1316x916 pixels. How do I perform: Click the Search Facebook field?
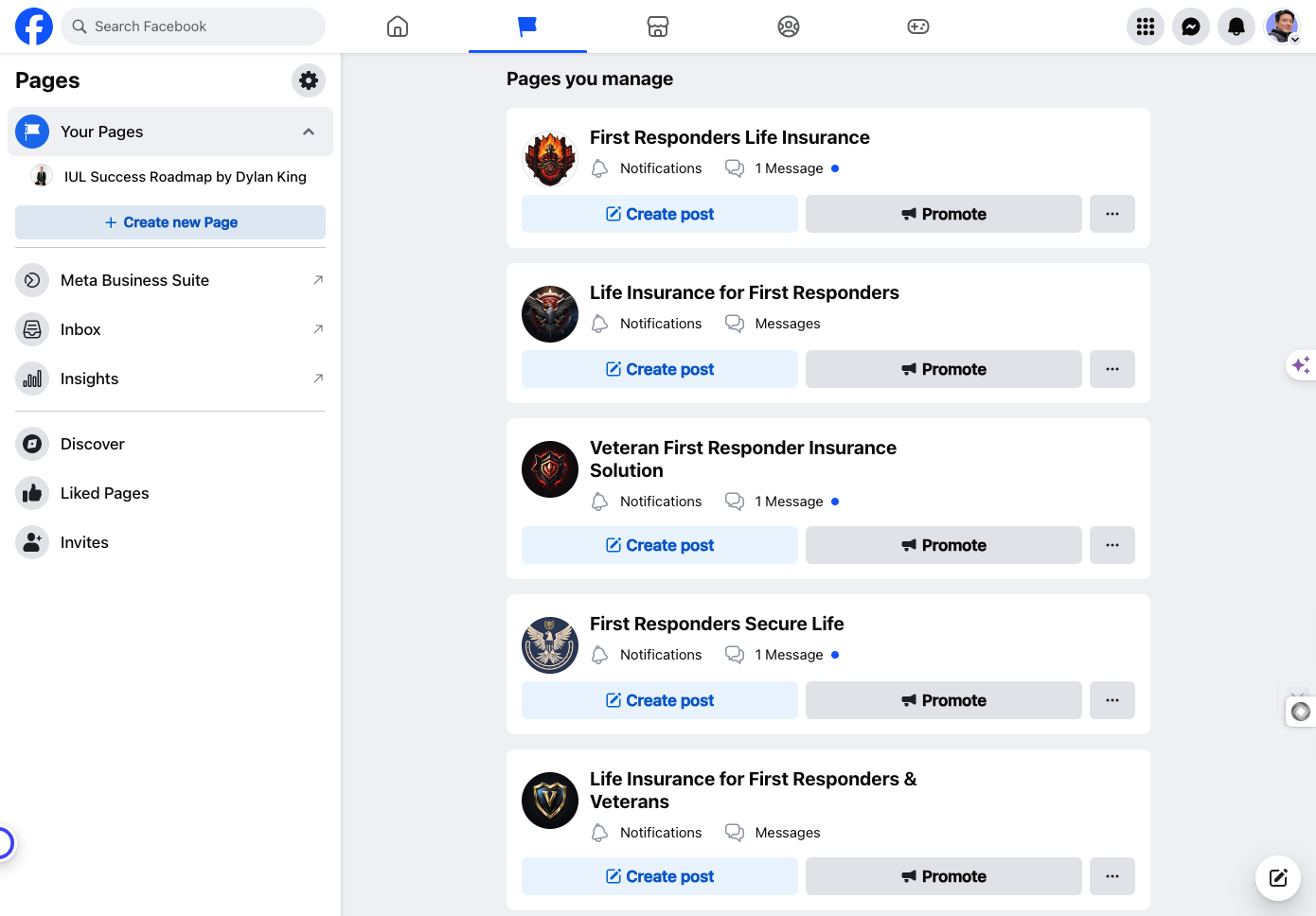(x=193, y=26)
